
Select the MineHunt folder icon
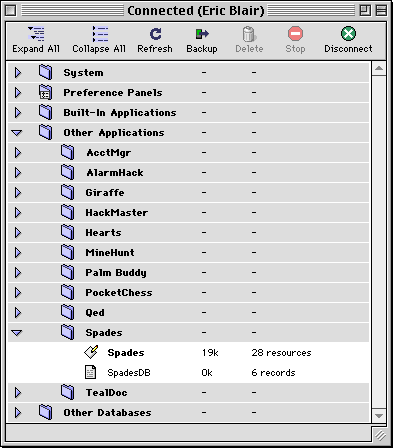click(x=68, y=252)
